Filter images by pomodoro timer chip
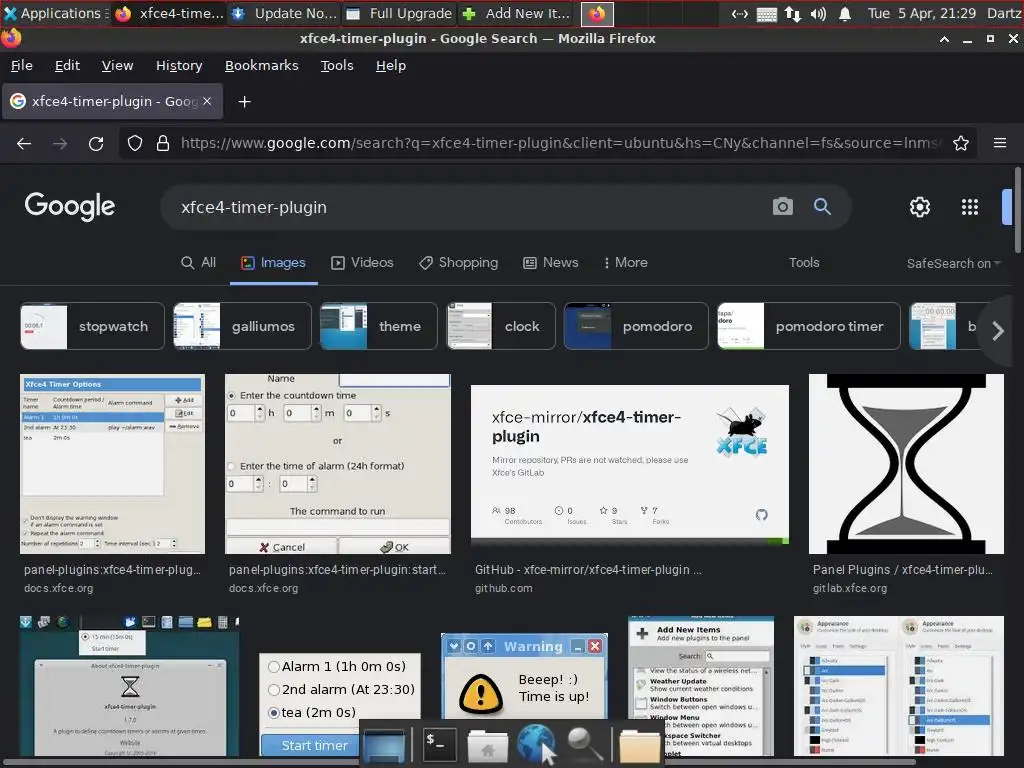This screenshot has width=1024, height=768. 808,326
